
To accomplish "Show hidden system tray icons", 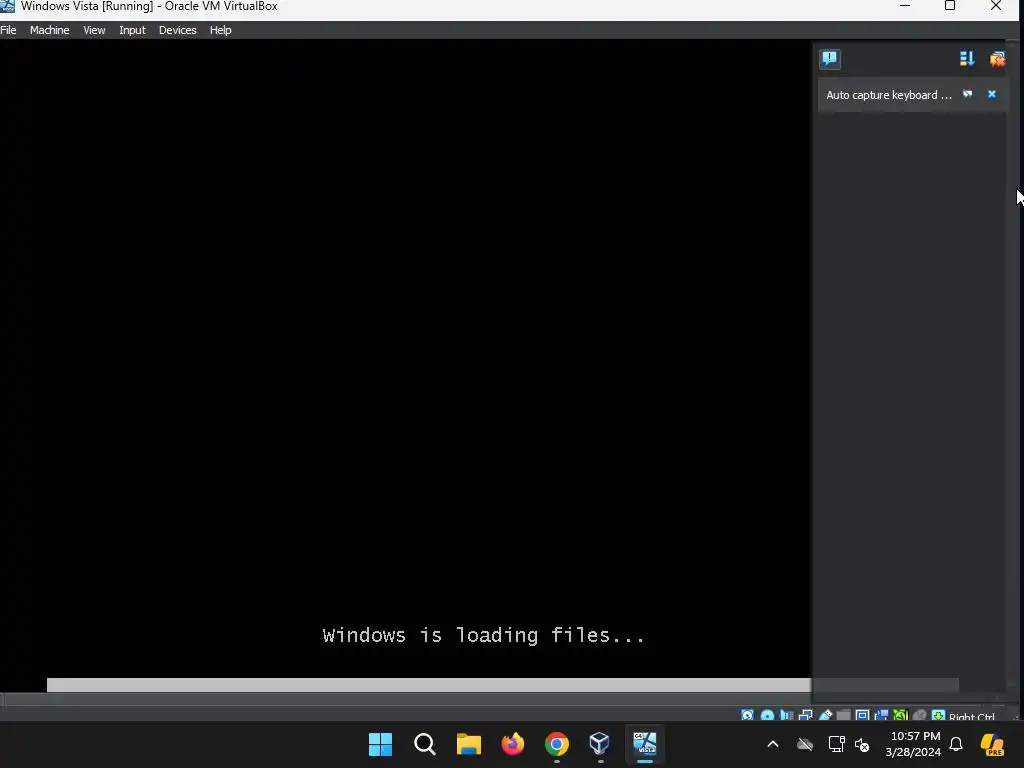I will pos(773,744).
